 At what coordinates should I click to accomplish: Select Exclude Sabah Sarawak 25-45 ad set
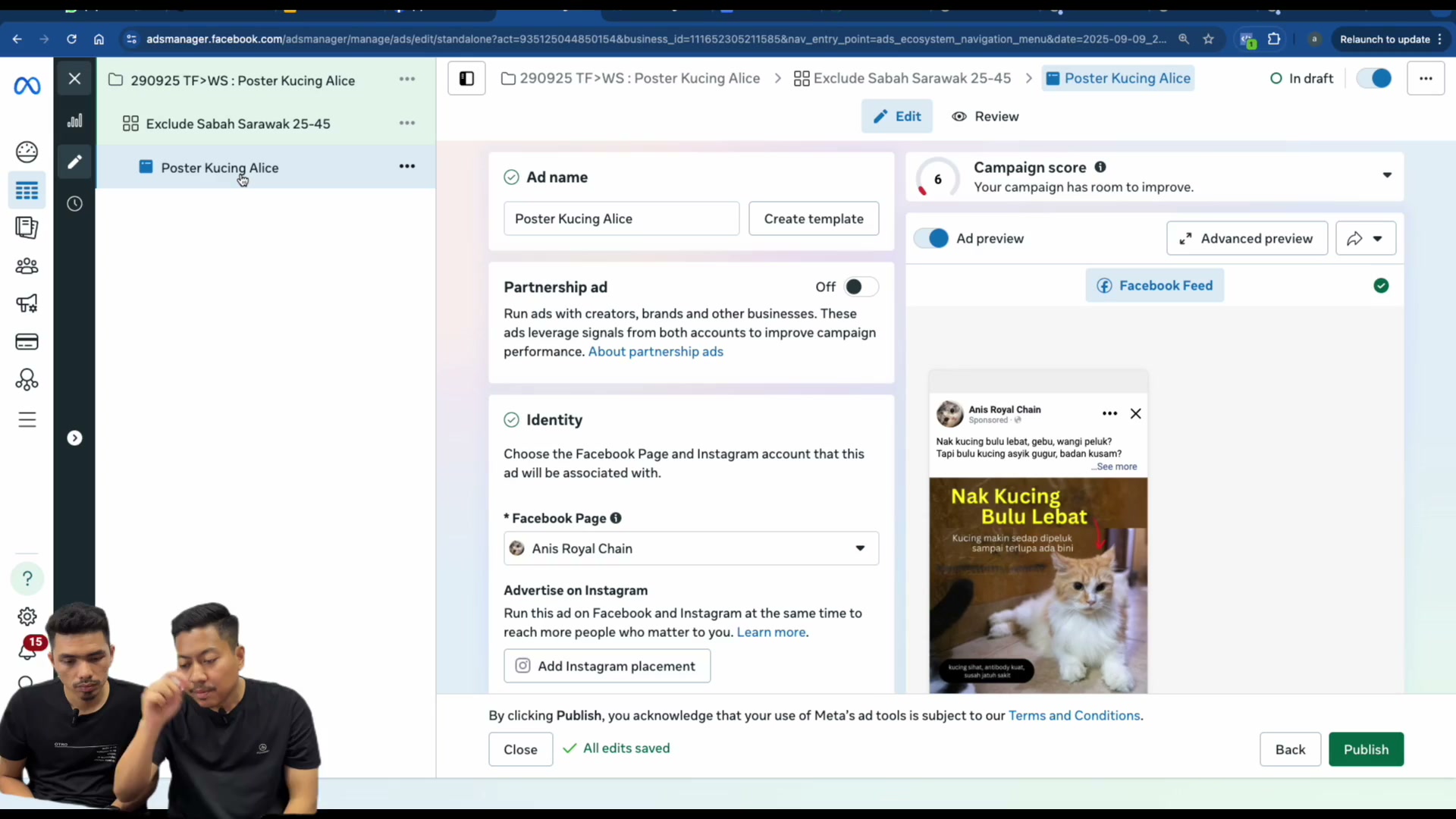pos(237,124)
